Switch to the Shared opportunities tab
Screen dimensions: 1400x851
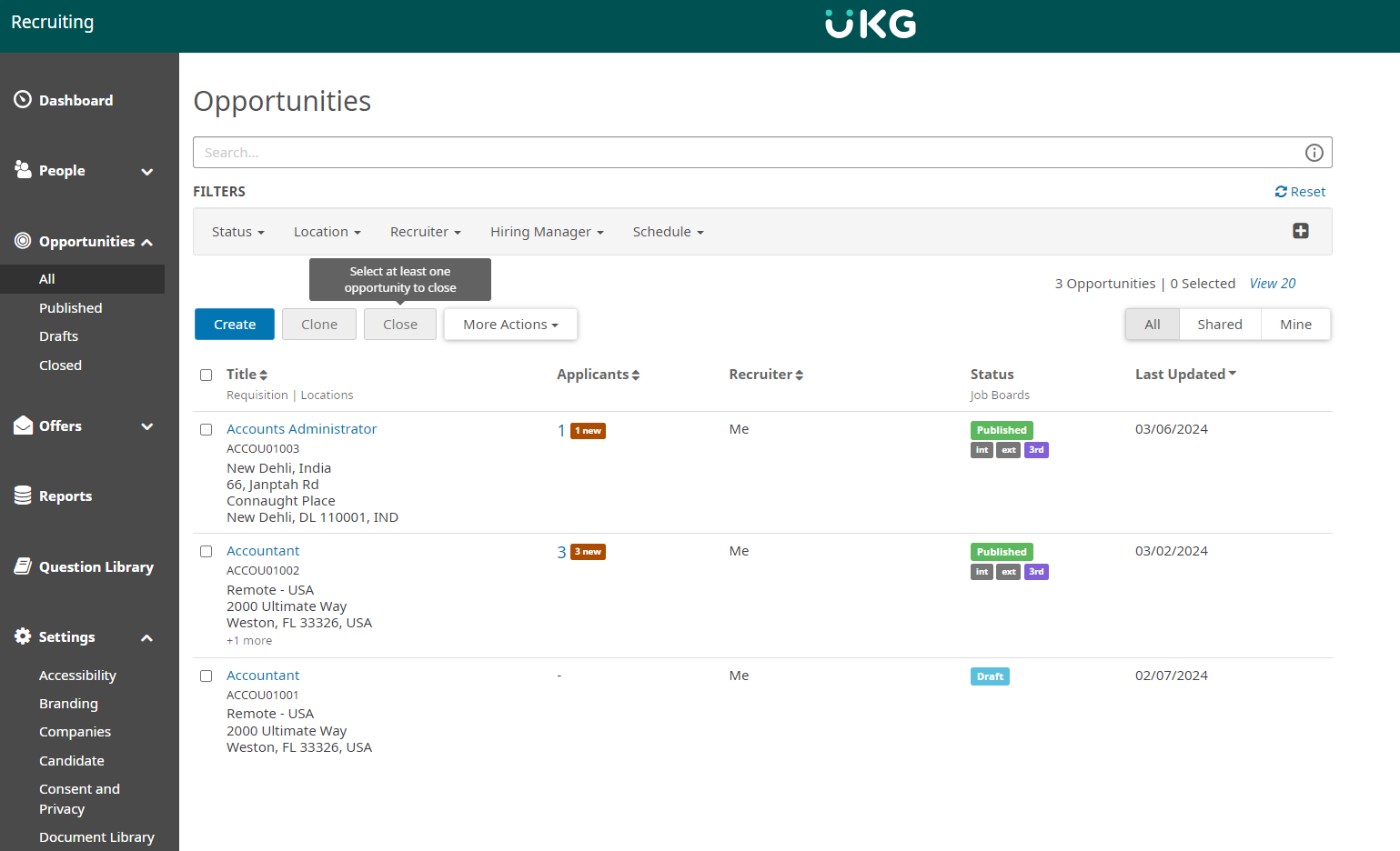[1219, 325]
